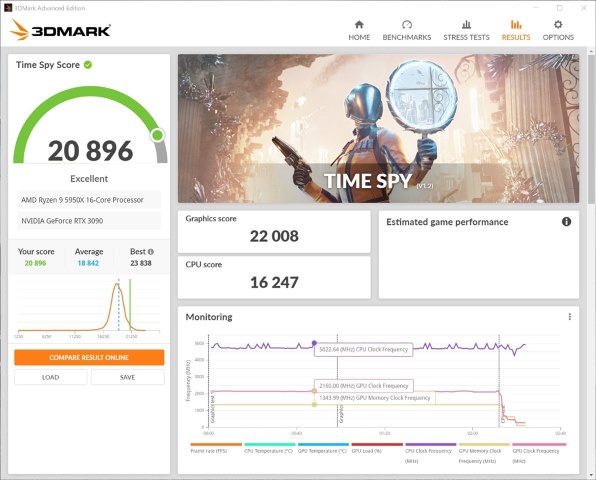Click the Load button
The width and height of the screenshot is (596, 480).
pos(51,377)
